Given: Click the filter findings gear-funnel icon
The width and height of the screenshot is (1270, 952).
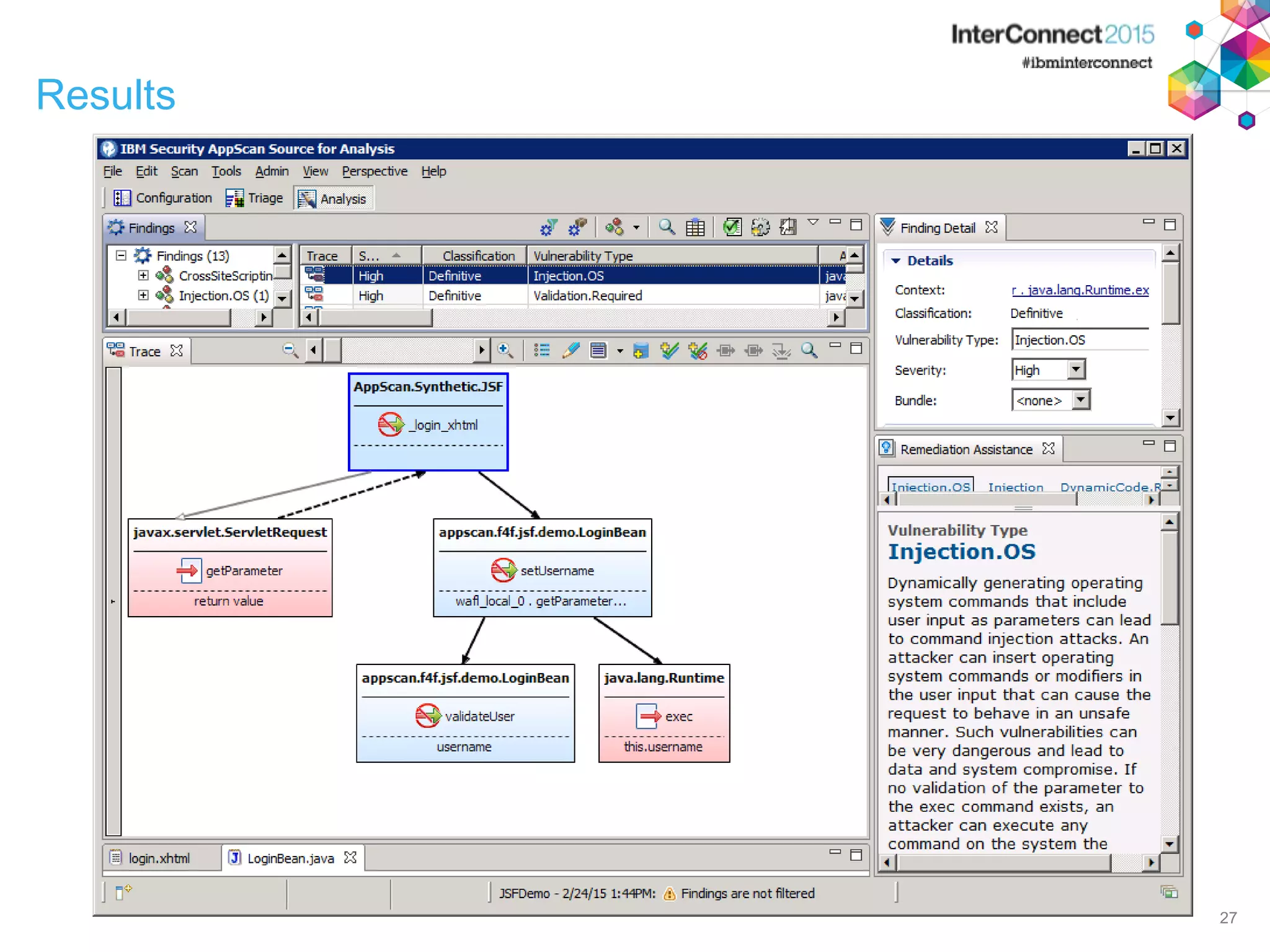Looking at the screenshot, I should (x=548, y=227).
